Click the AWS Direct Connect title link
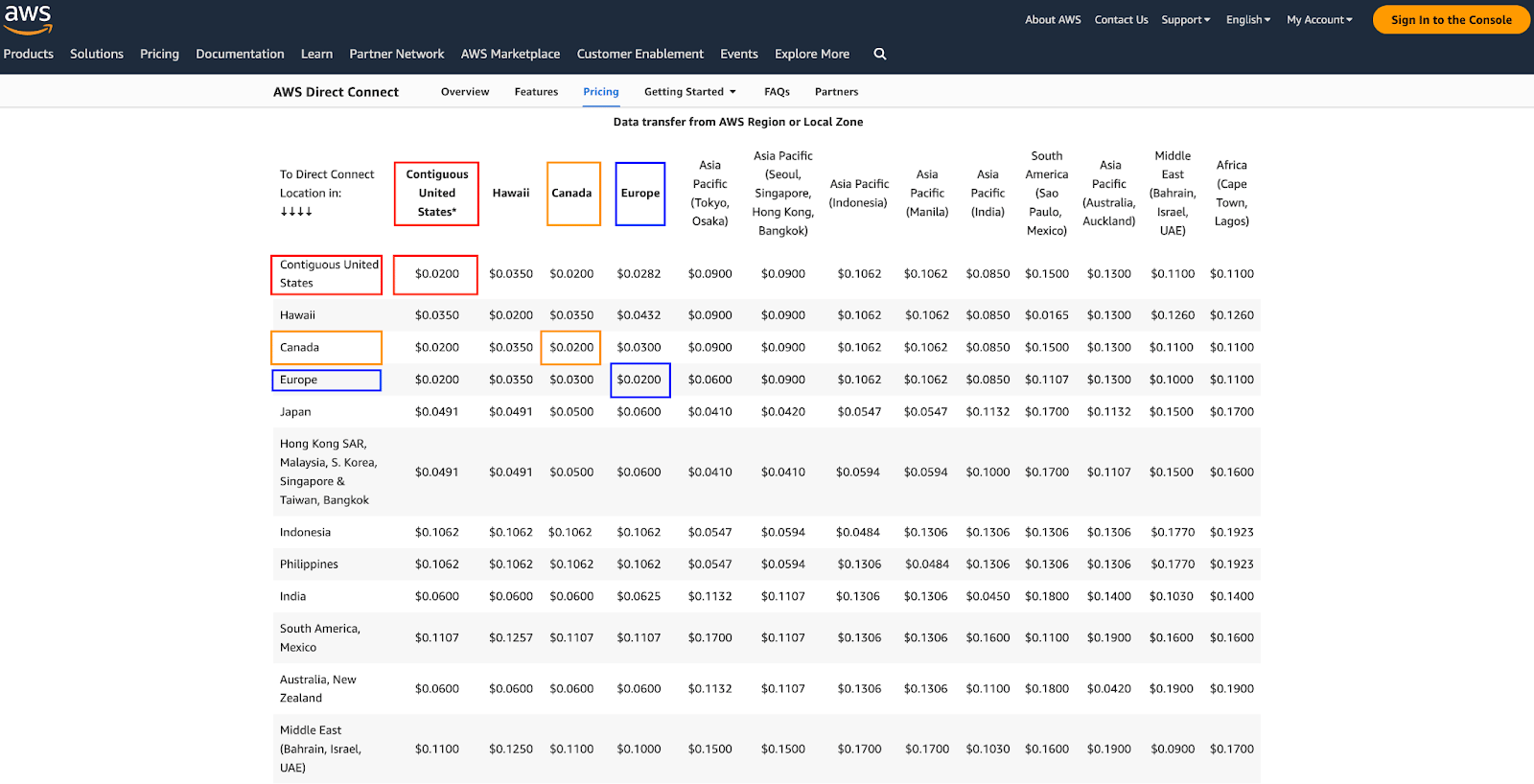The image size is (1534, 784). pyautogui.click(x=336, y=92)
